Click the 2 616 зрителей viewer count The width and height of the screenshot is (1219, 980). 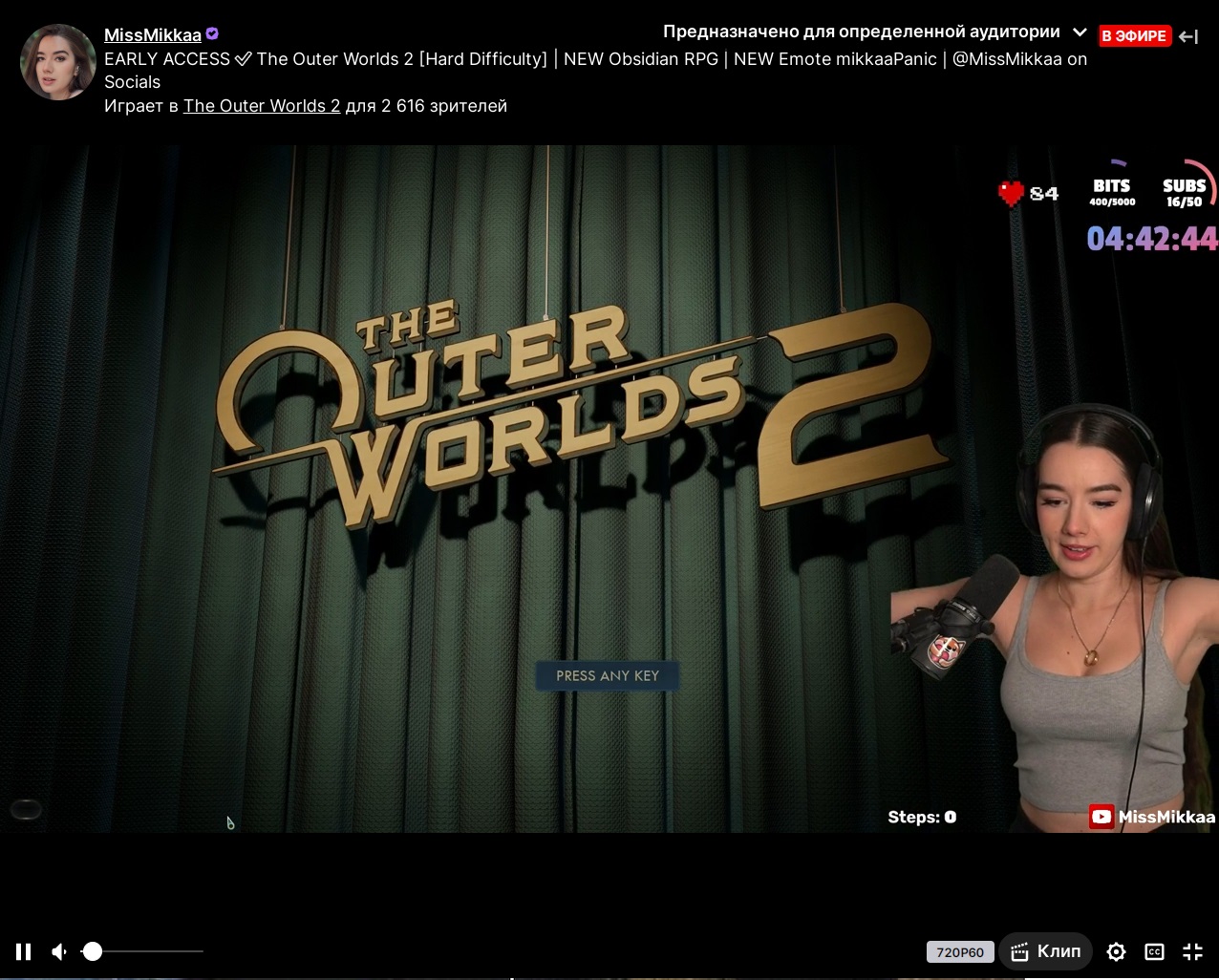444,106
